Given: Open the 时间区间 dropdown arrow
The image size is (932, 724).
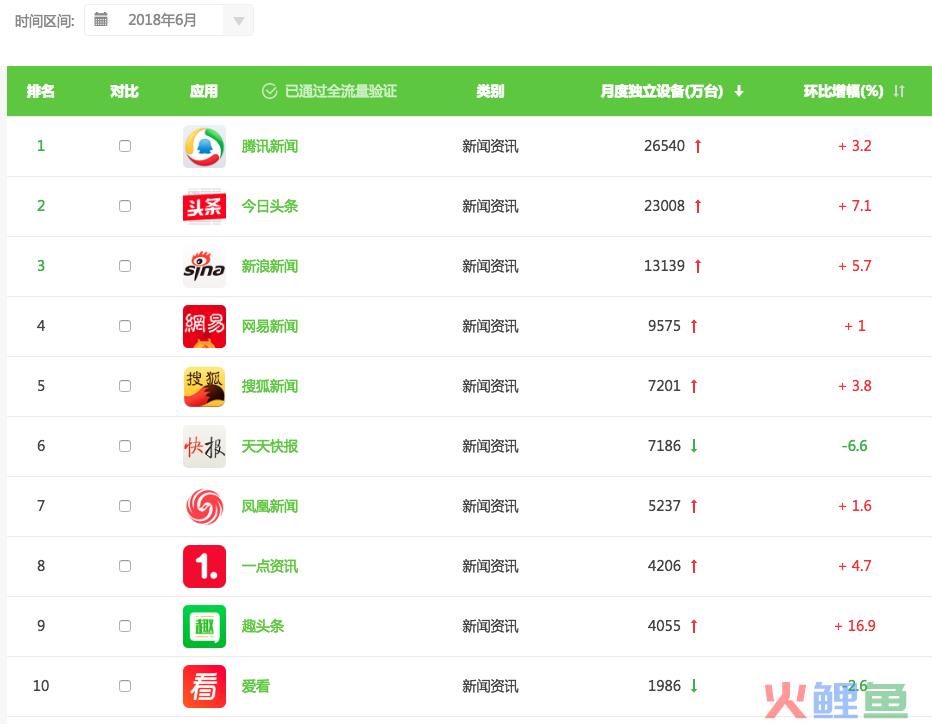Looking at the screenshot, I should (x=238, y=21).
